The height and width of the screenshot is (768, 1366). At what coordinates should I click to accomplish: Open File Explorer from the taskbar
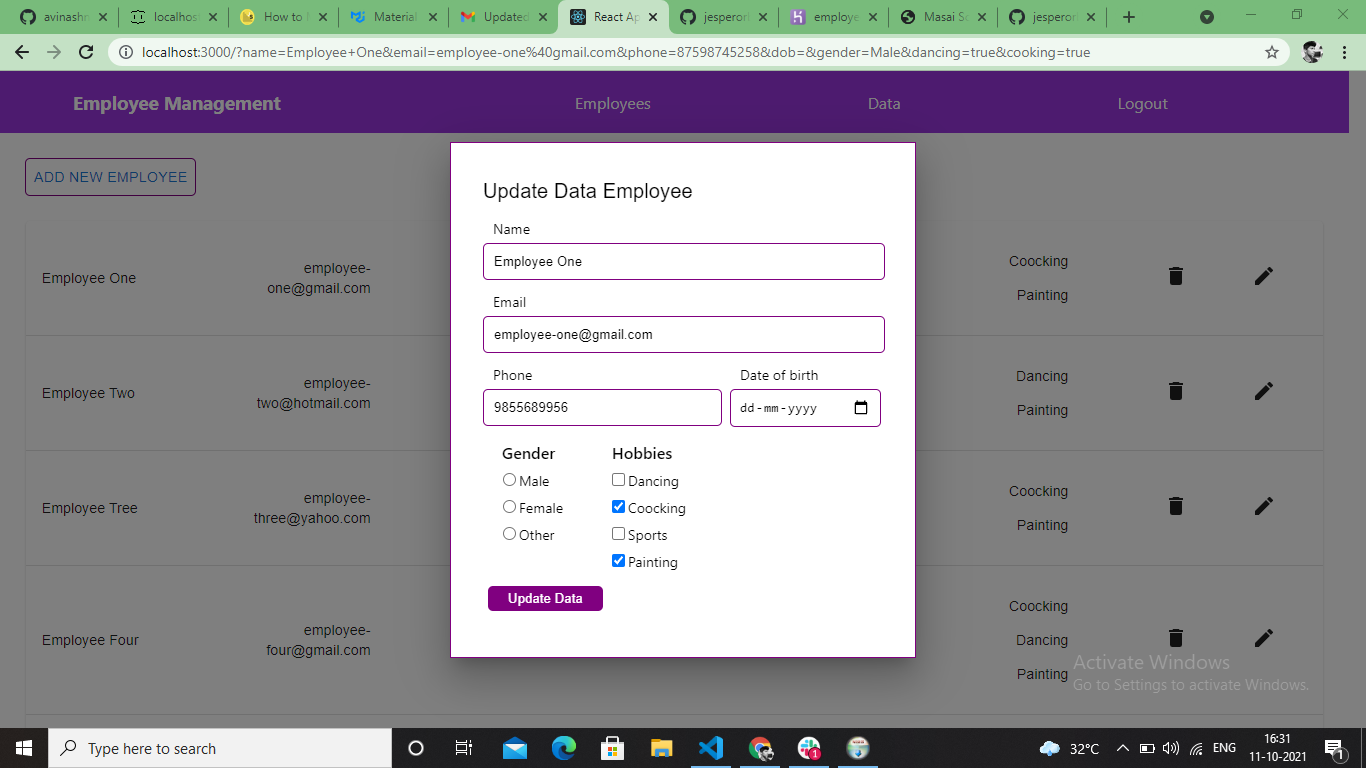coord(662,748)
